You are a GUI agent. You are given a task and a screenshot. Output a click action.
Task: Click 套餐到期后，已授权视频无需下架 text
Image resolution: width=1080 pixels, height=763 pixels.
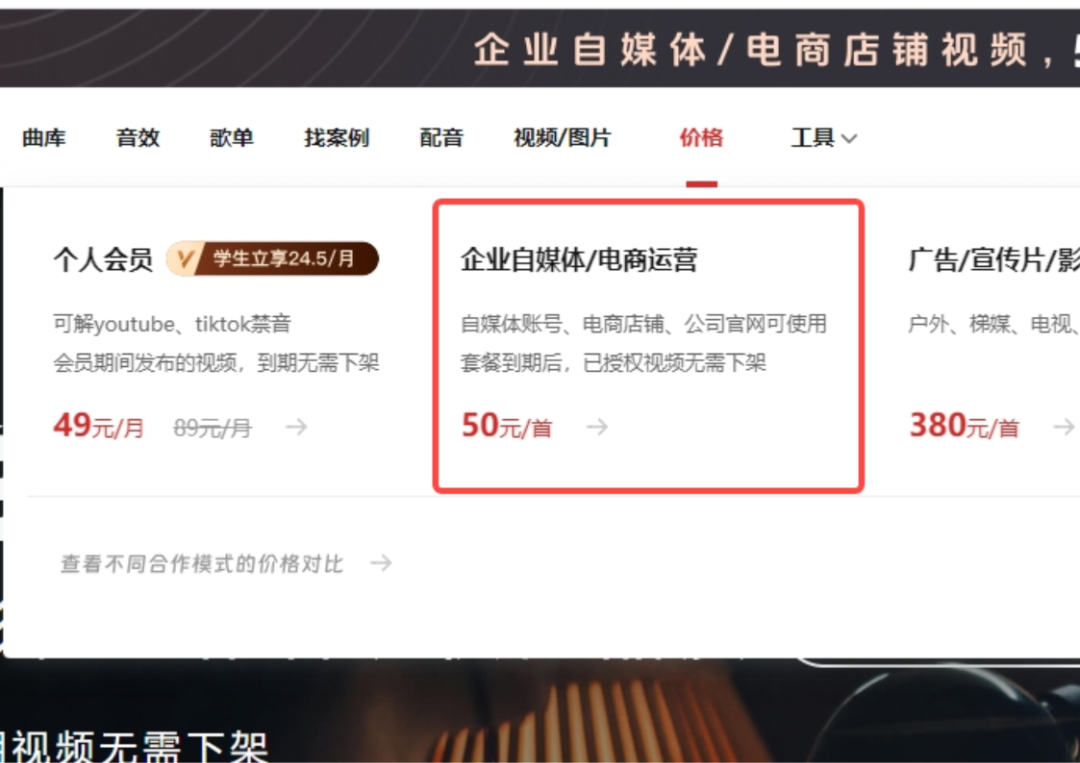[613, 363]
